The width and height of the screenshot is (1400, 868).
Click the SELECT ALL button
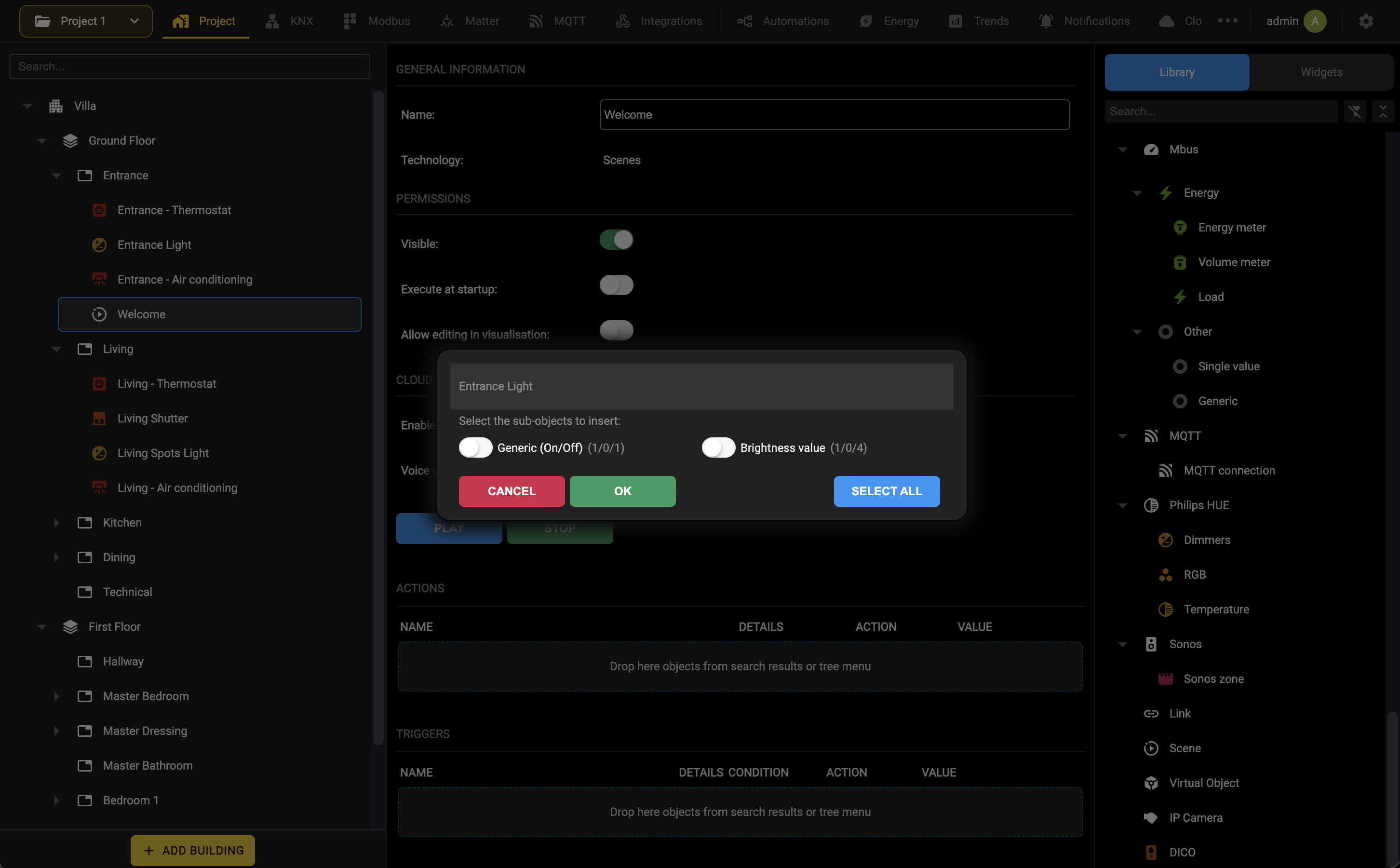point(887,491)
